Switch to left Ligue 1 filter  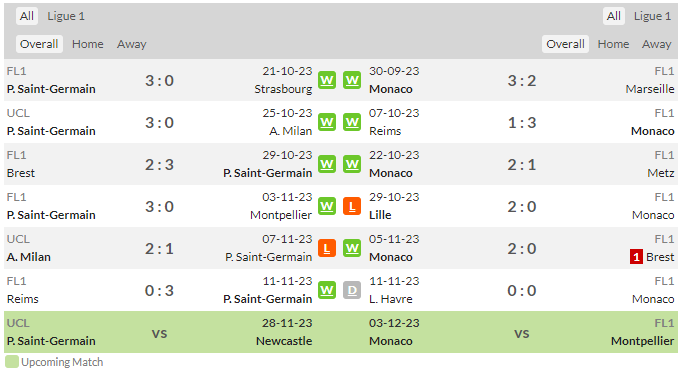(x=66, y=16)
